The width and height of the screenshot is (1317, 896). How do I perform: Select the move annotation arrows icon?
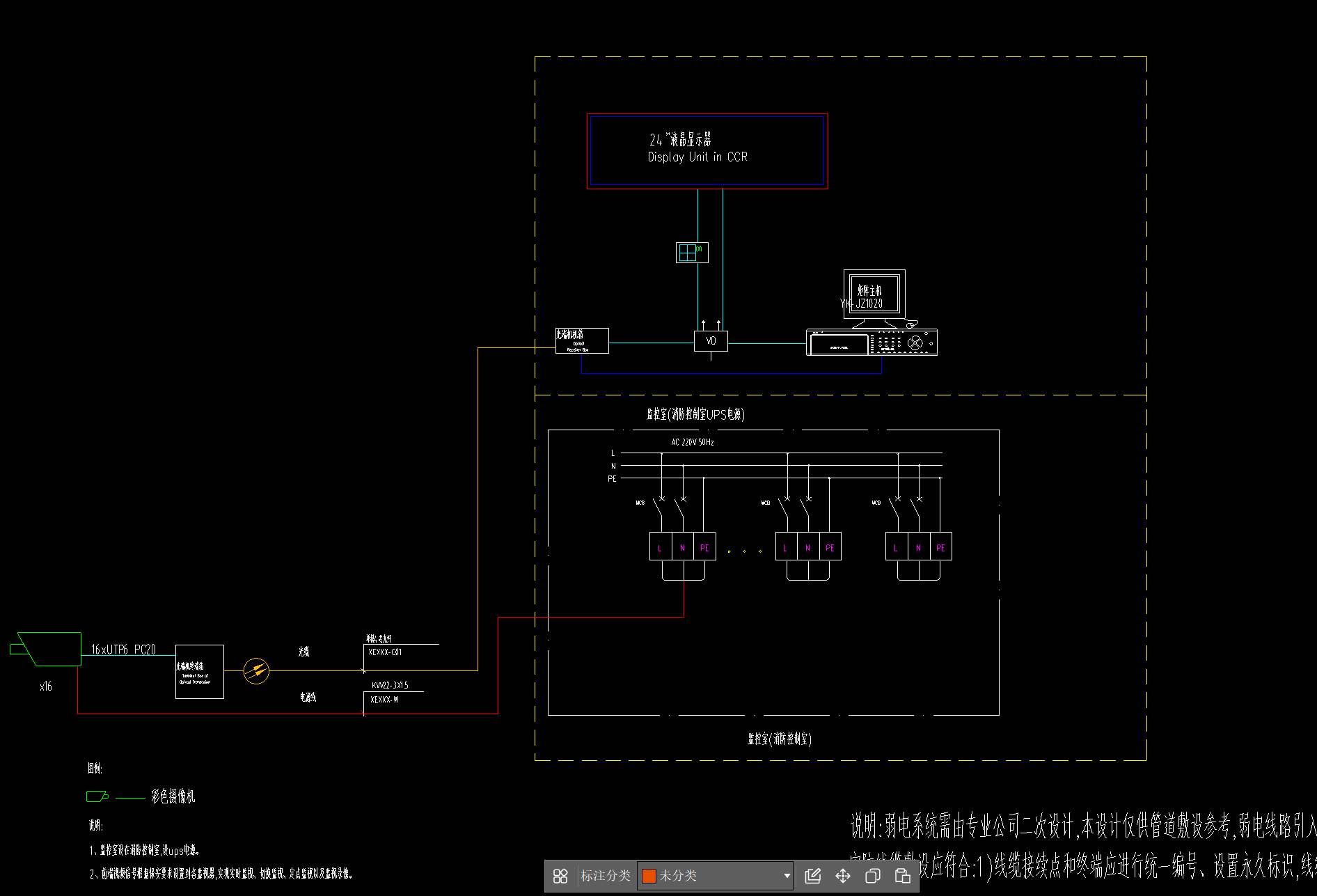tap(843, 876)
